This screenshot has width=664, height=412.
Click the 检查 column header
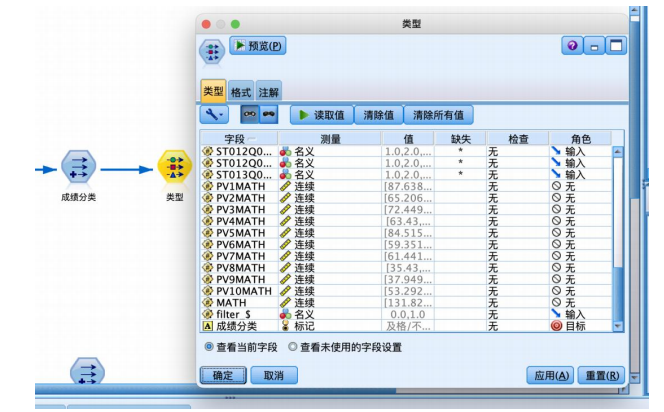[518, 138]
